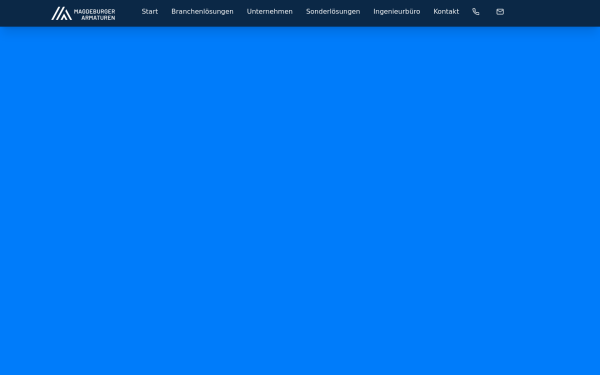Click the phone icon in the navbar
Screen dimensions: 600x375
click(476, 12)
